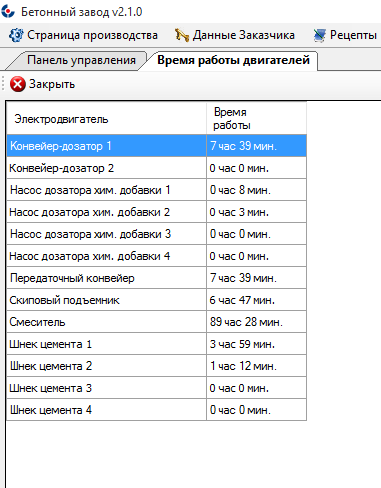Viewport: 381px width, 488px height.
Task: Select the Шнек цемента 4 row
Action: (156, 410)
